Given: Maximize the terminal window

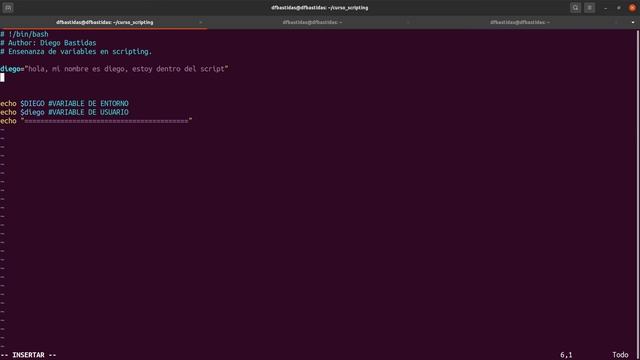Looking at the screenshot, I should (x=619, y=8).
